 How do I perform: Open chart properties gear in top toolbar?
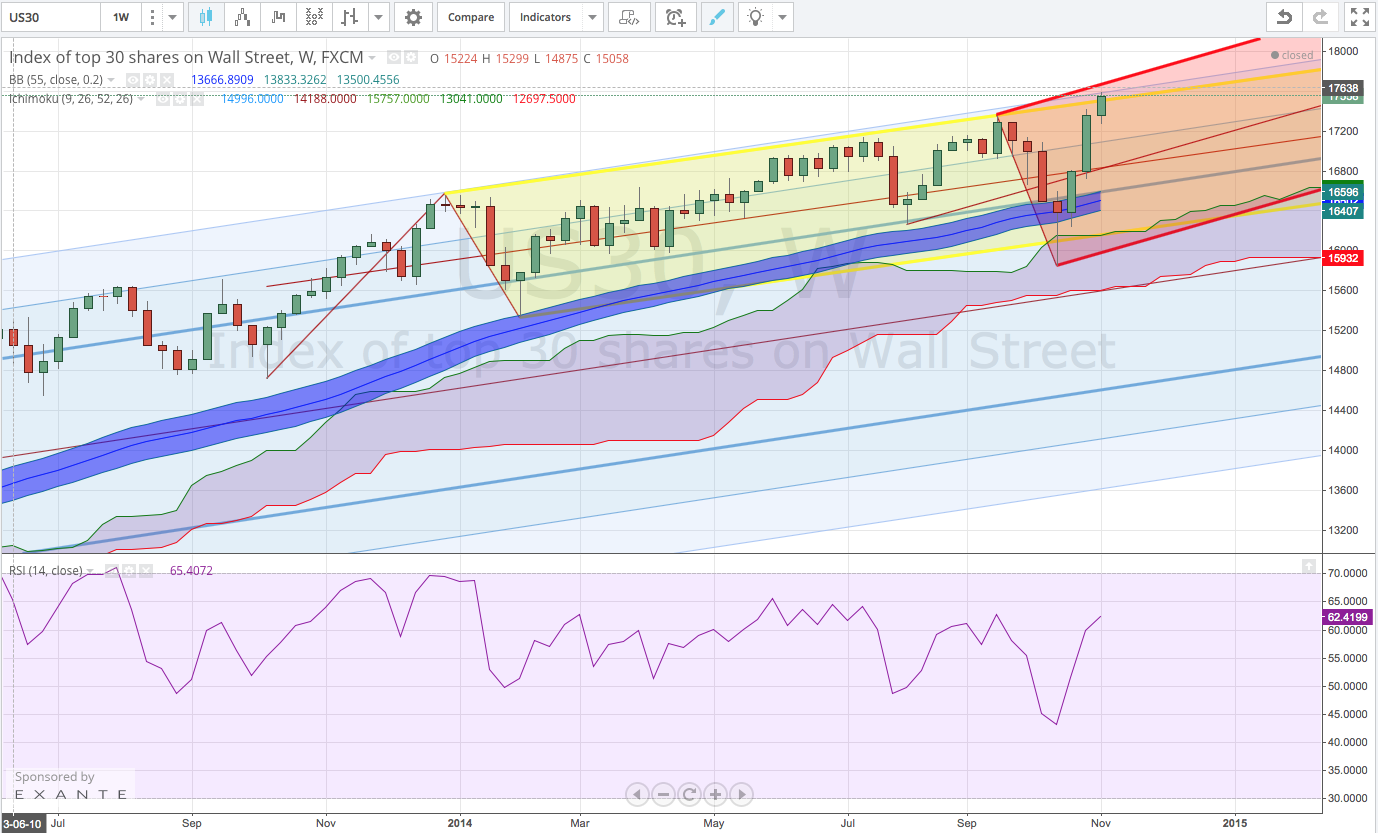click(x=413, y=17)
